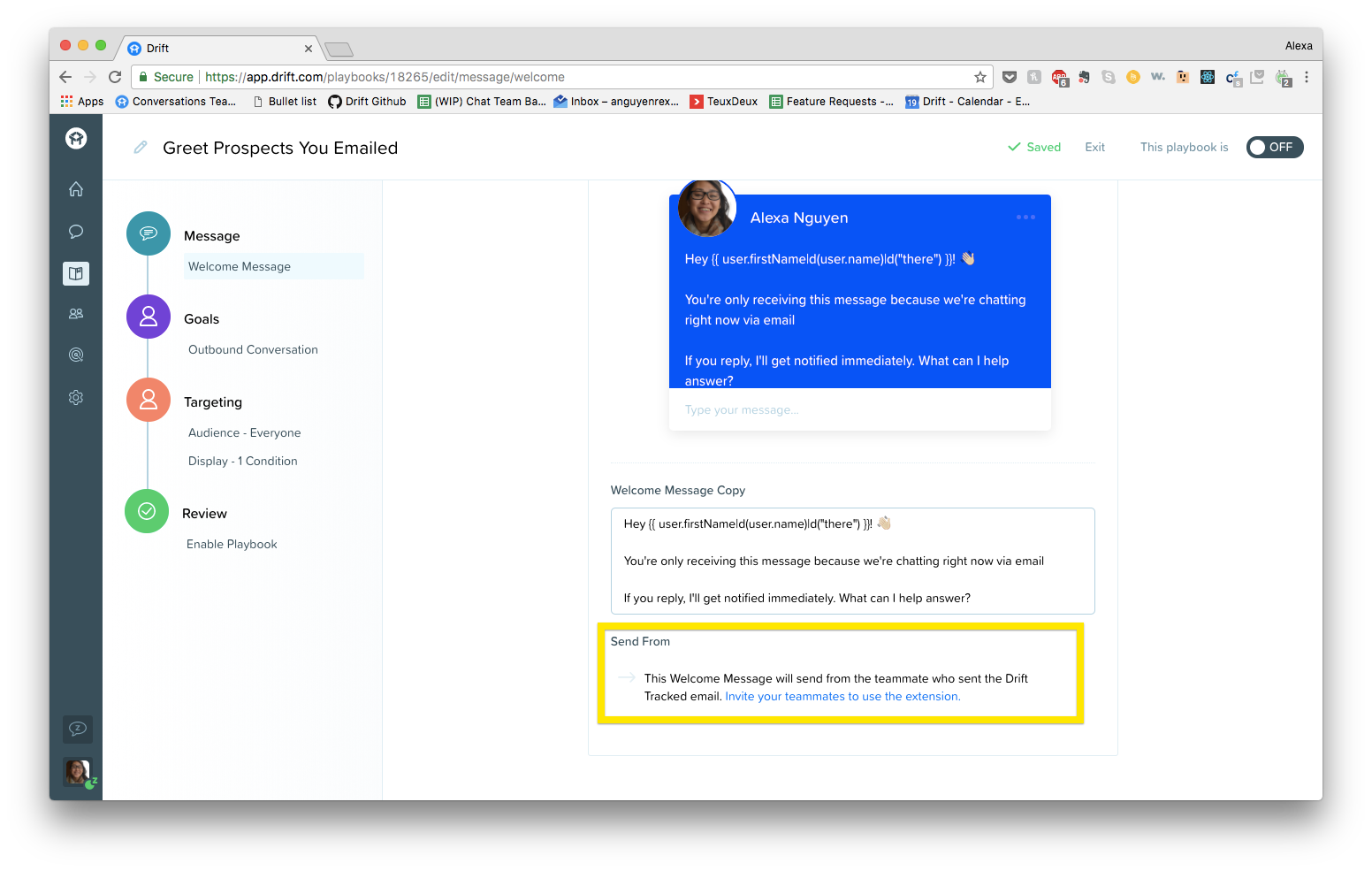Viewport: 1372px width, 871px height.
Task: Click the Secure site info label
Action: tap(166, 77)
